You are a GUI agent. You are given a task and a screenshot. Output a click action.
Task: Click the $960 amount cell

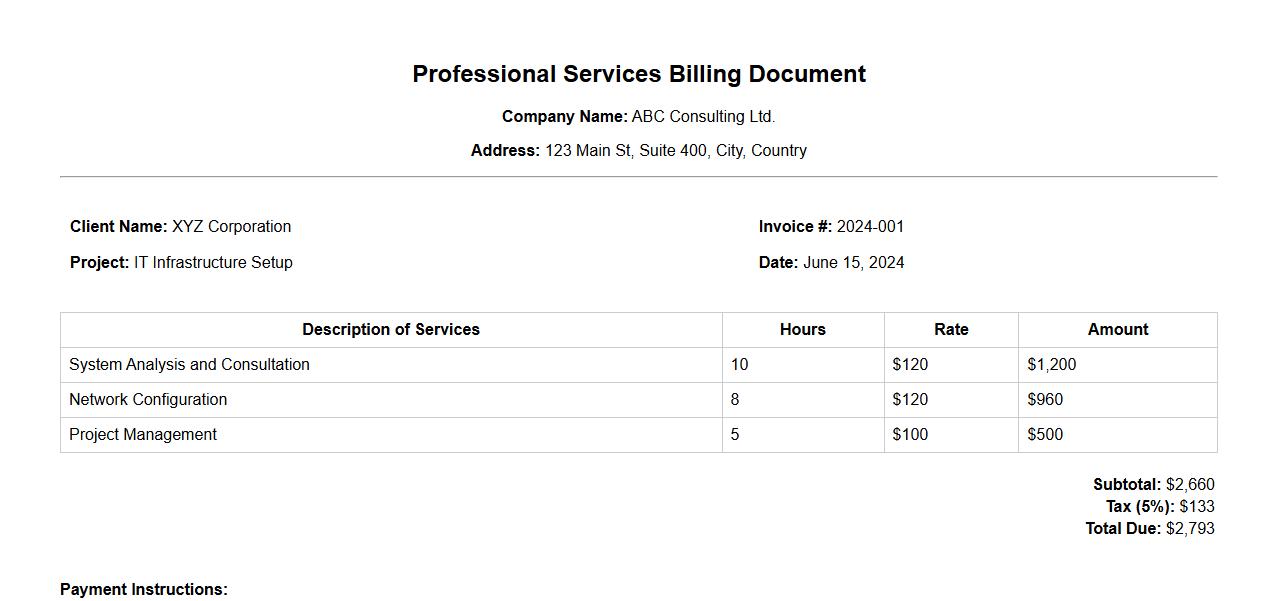pyautogui.click(x=1045, y=400)
